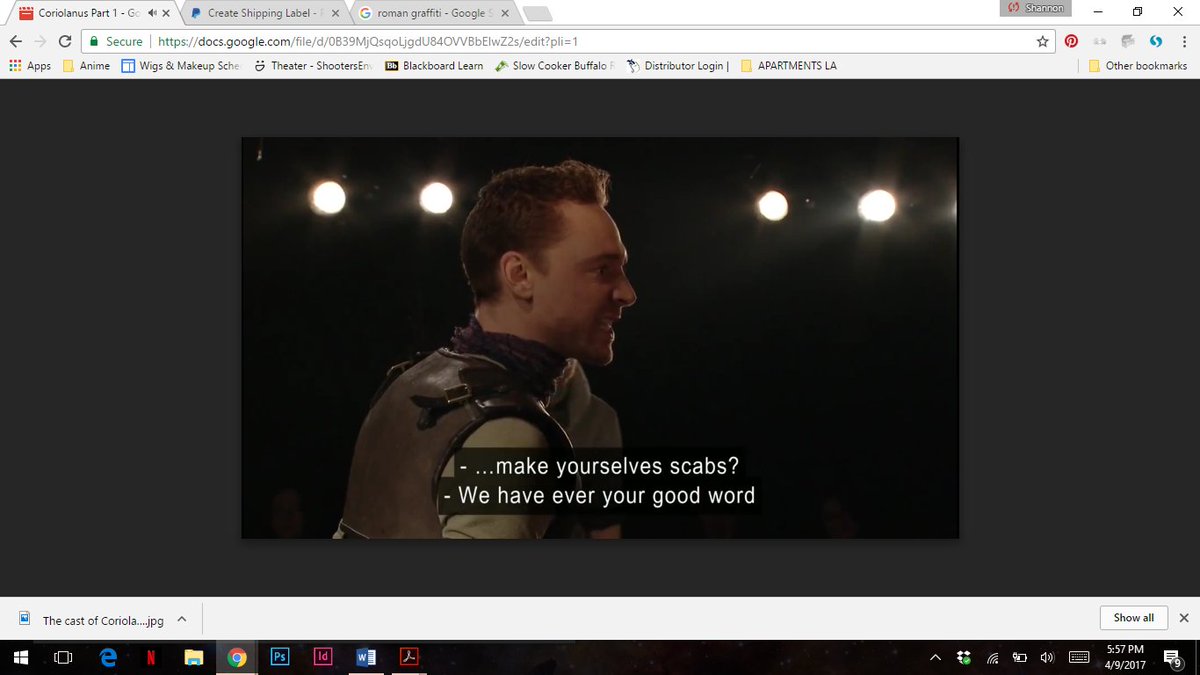Open Slow Cooker Buffalo bookmark
The height and width of the screenshot is (675, 1200).
[555, 66]
